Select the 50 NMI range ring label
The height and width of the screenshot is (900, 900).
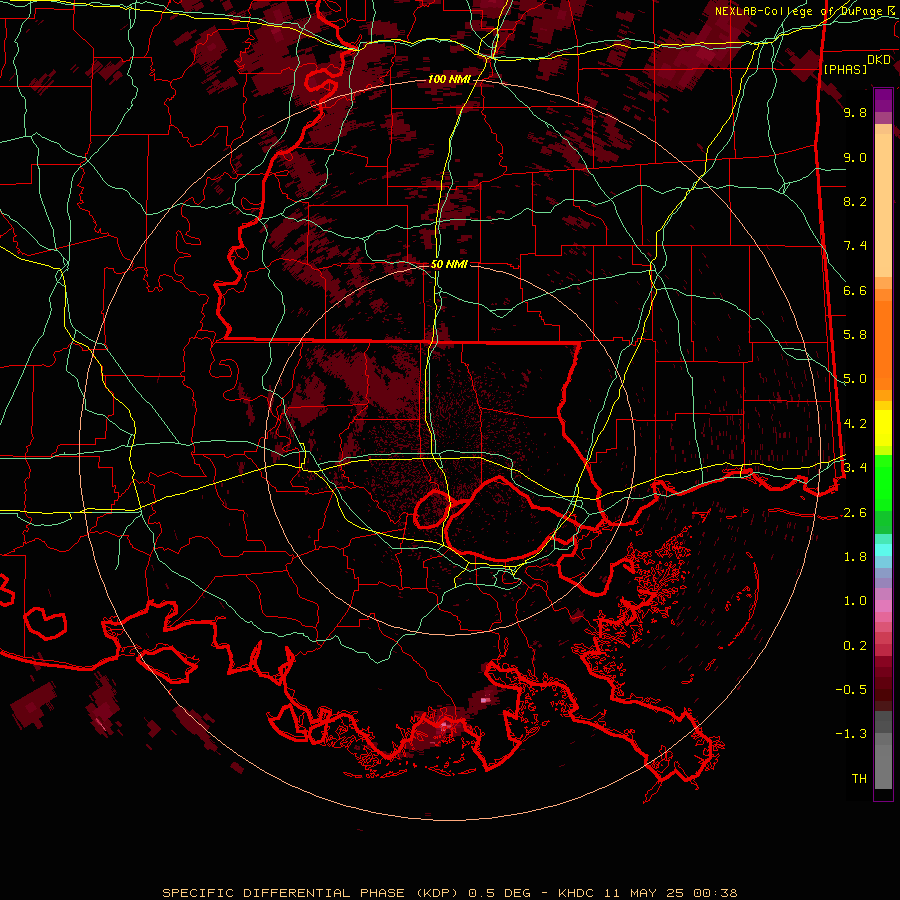point(449,264)
